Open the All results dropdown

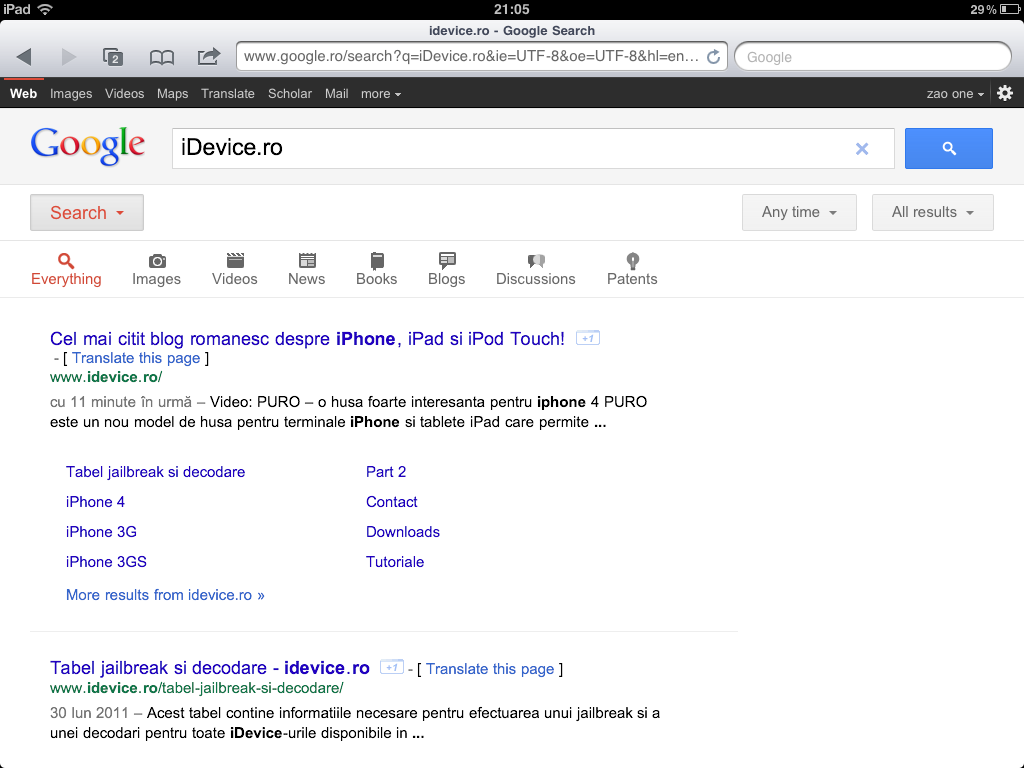click(933, 212)
